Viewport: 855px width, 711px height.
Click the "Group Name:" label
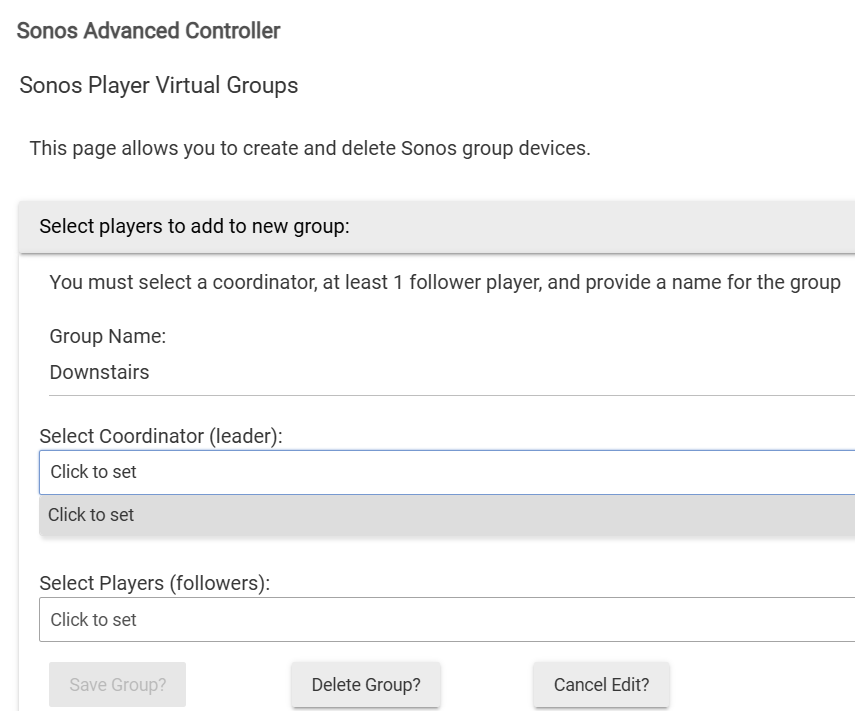point(108,337)
